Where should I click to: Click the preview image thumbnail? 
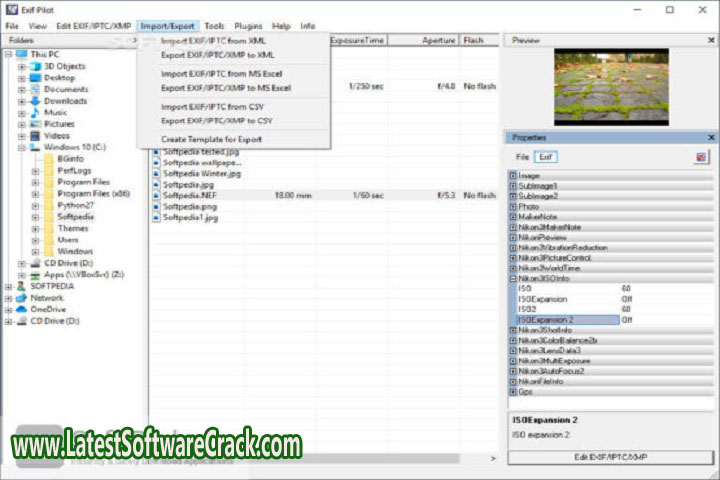pyautogui.click(x=610, y=85)
